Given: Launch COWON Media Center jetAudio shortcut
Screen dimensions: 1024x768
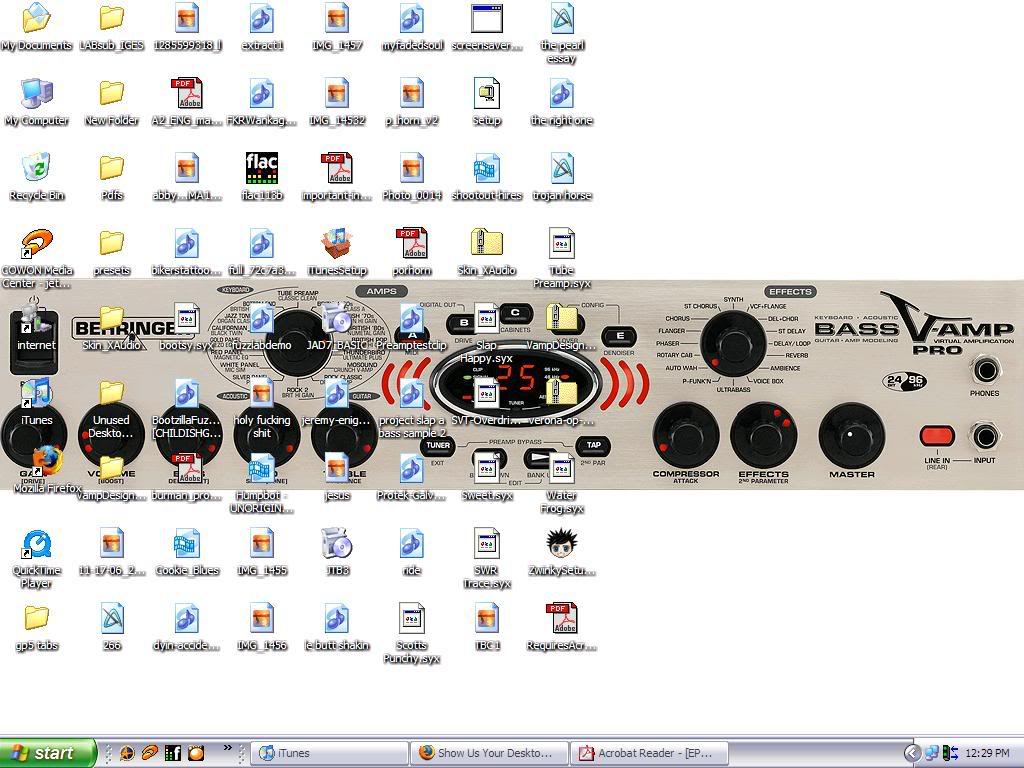Looking at the screenshot, I should click(x=37, y=244).
